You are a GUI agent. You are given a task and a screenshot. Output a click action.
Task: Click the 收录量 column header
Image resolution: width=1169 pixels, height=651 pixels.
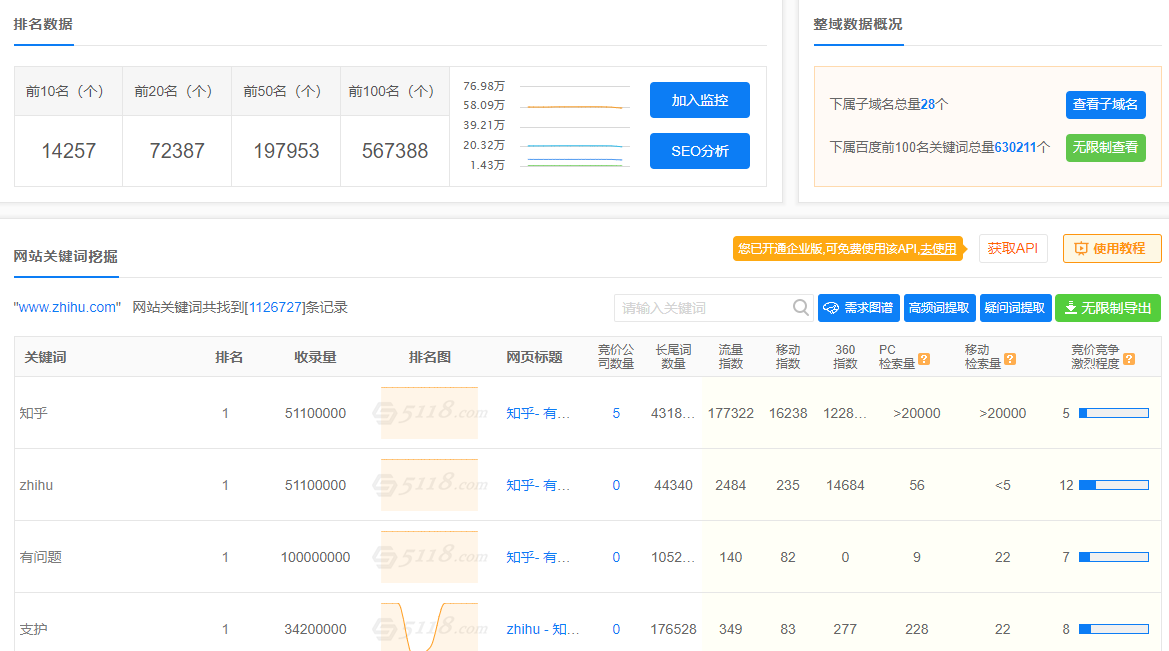tap(315, 357)
